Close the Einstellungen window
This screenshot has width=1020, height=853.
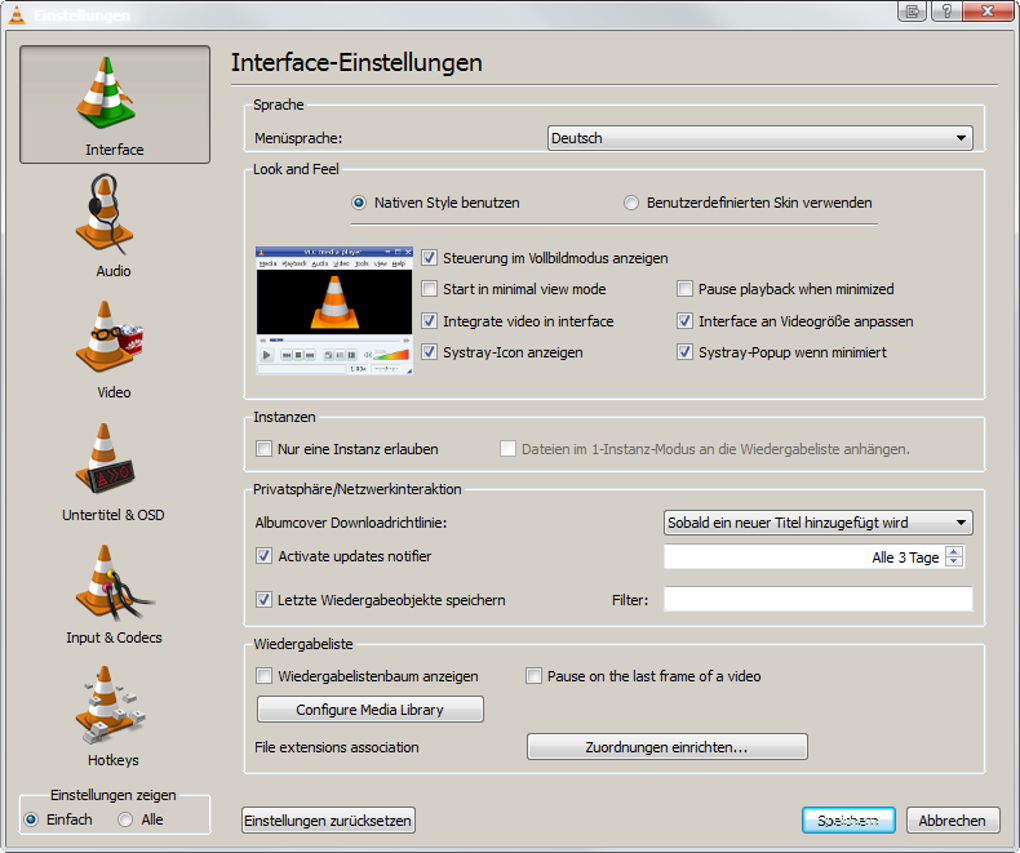(x=986, y=11)
